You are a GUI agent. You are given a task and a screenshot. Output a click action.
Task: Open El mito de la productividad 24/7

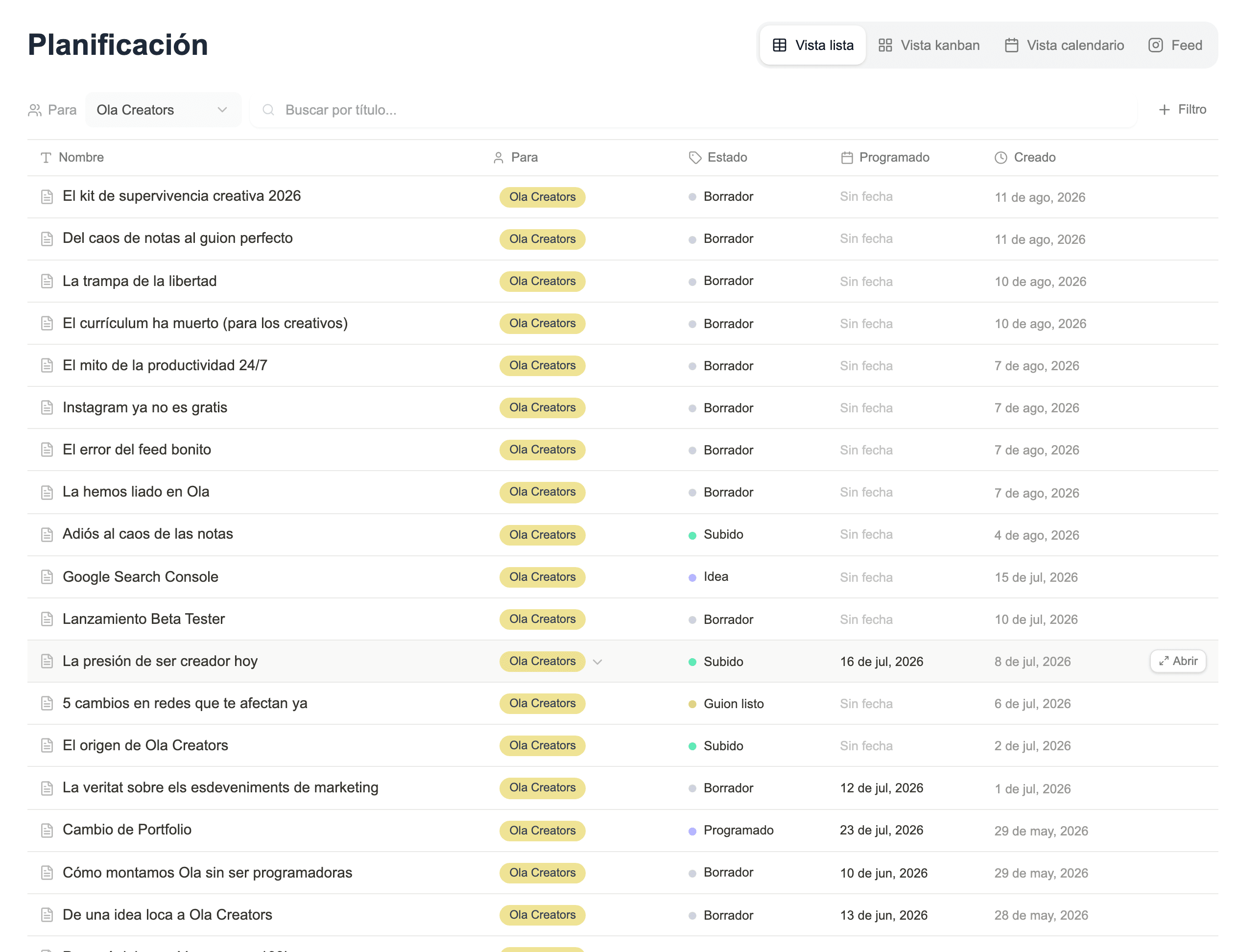coord(165,365)
